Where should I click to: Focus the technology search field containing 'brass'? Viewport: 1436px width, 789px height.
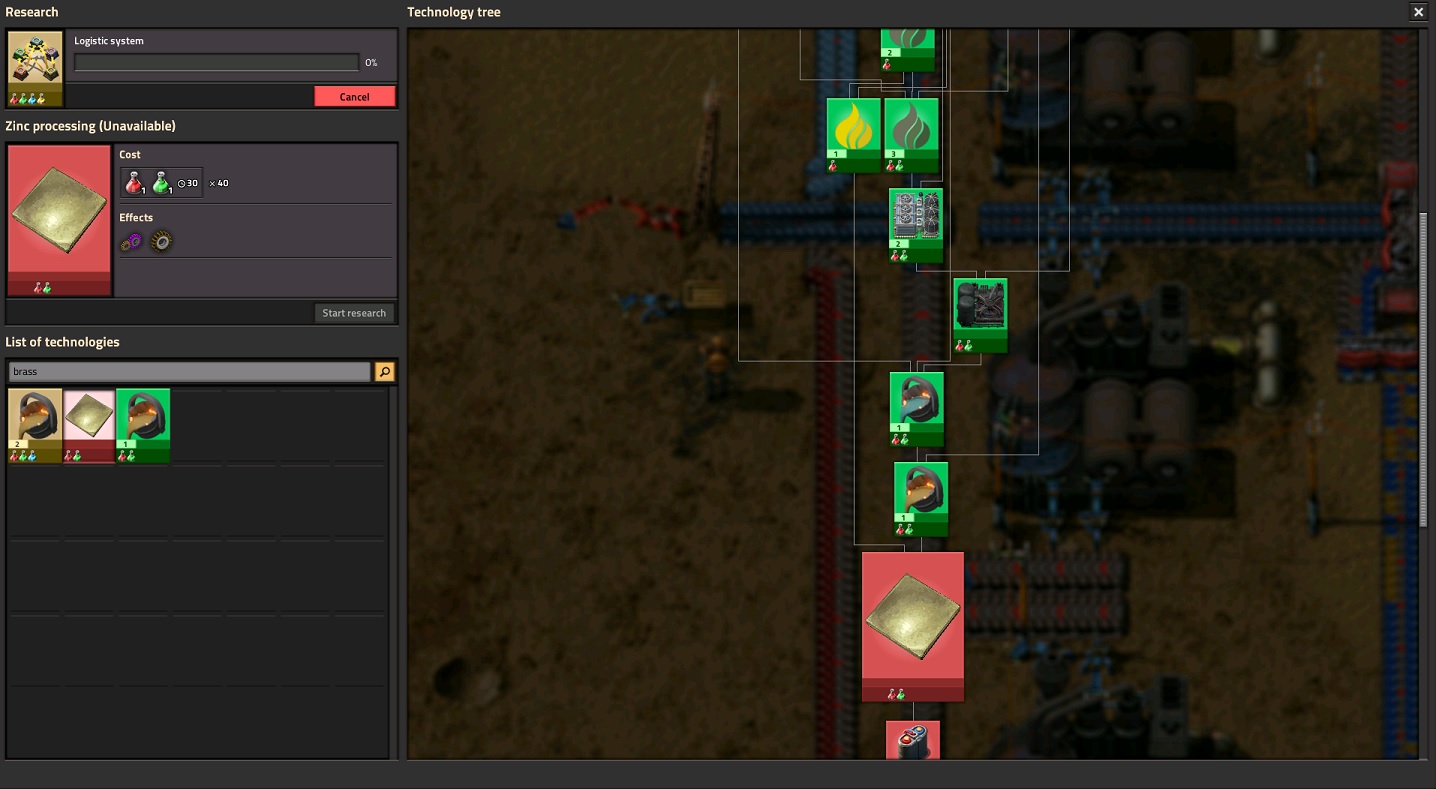[190, 372]
